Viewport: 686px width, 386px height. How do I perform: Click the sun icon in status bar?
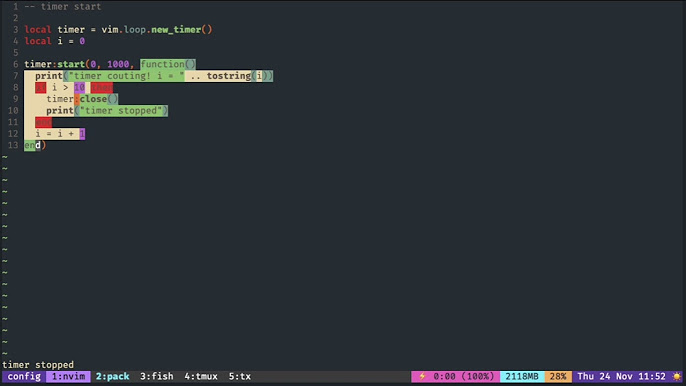(x=676, y=376)
